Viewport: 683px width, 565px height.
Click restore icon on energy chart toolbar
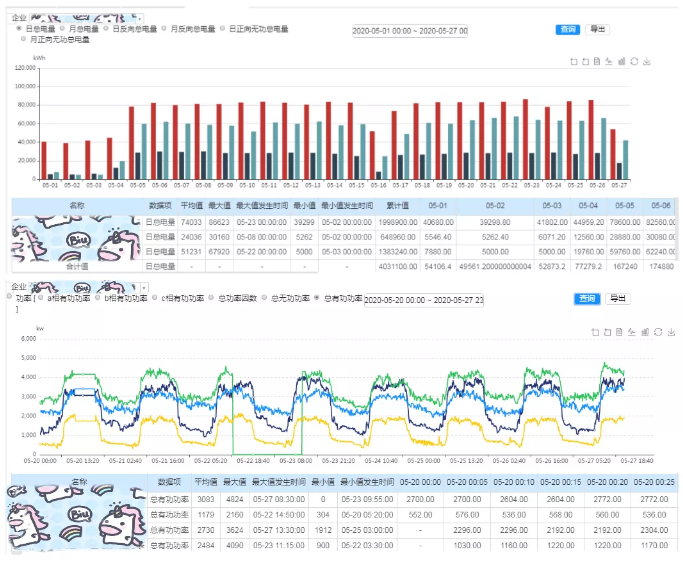point(634,61)
